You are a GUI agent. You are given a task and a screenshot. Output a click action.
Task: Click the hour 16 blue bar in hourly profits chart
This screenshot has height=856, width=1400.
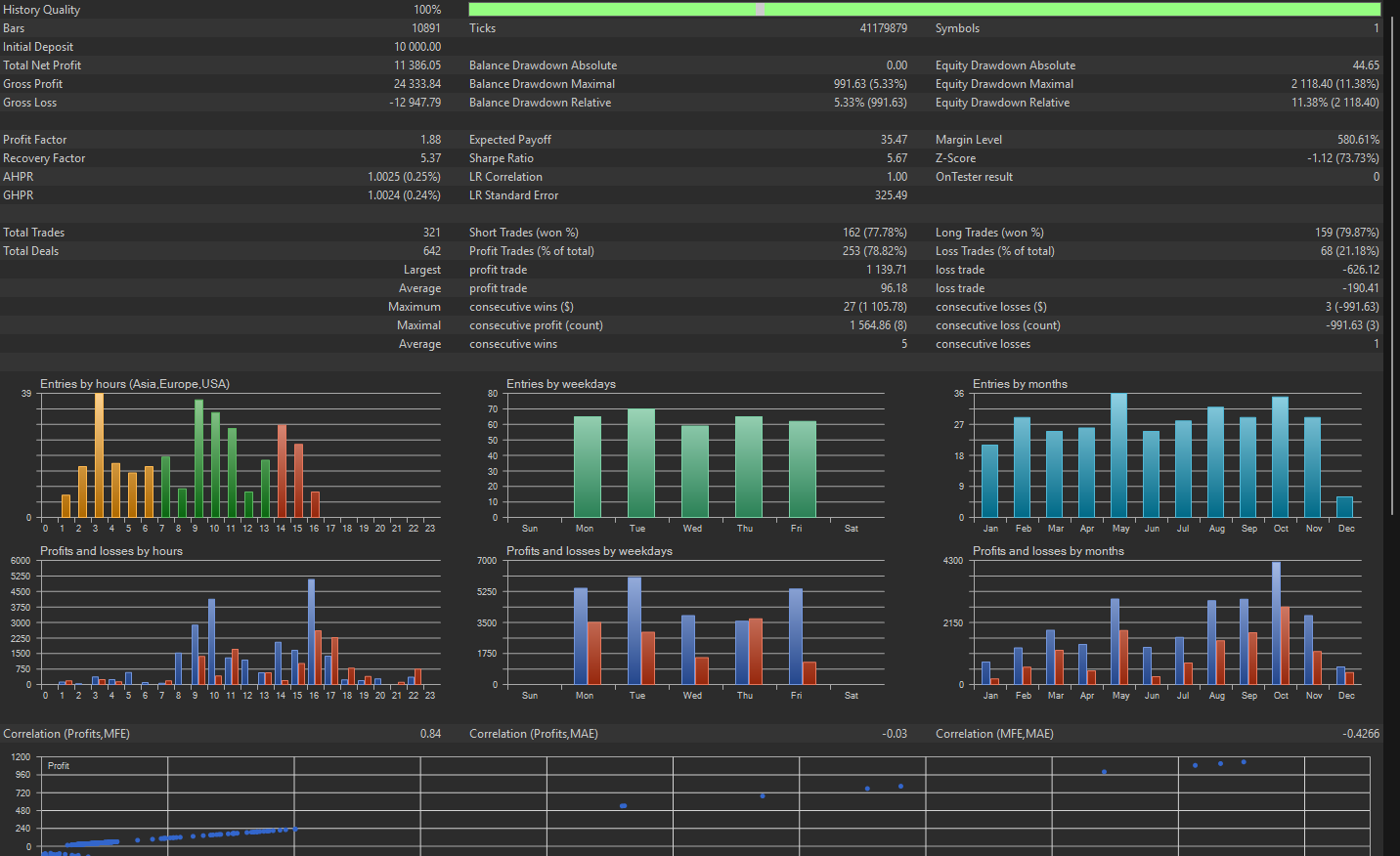tap(311, 632)
